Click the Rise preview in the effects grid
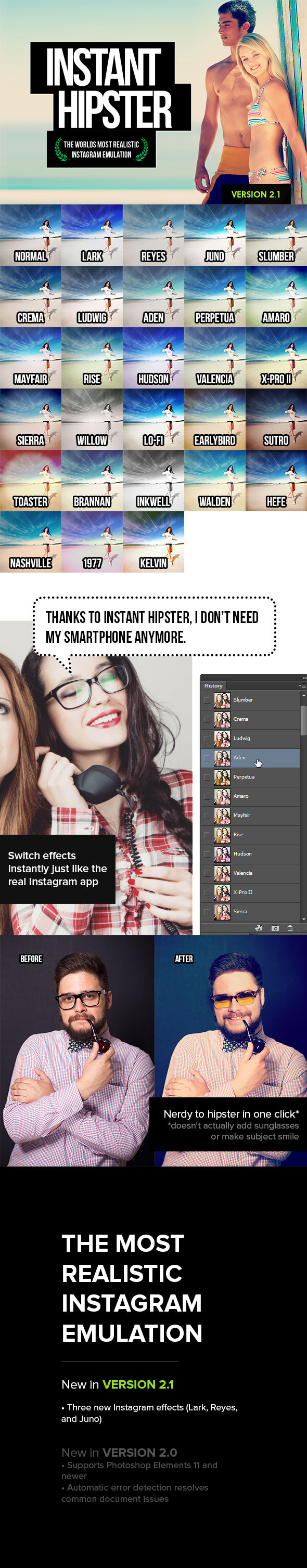 92,358
